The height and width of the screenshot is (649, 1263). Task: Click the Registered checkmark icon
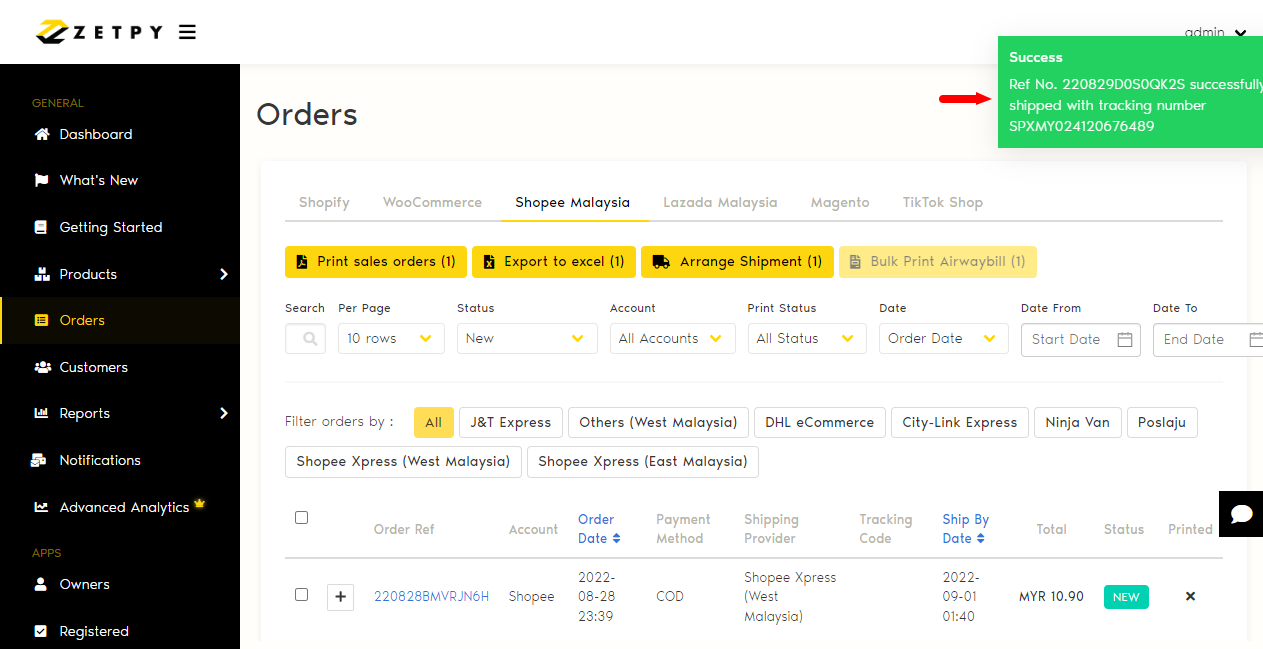pyautogui.click(x=41, y=631)
